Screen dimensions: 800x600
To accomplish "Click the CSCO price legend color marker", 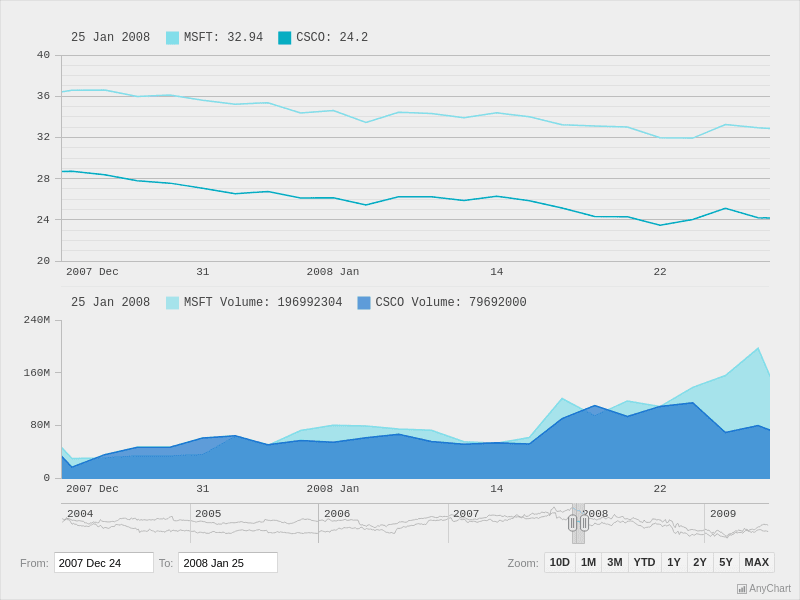I will pos(285,38).
